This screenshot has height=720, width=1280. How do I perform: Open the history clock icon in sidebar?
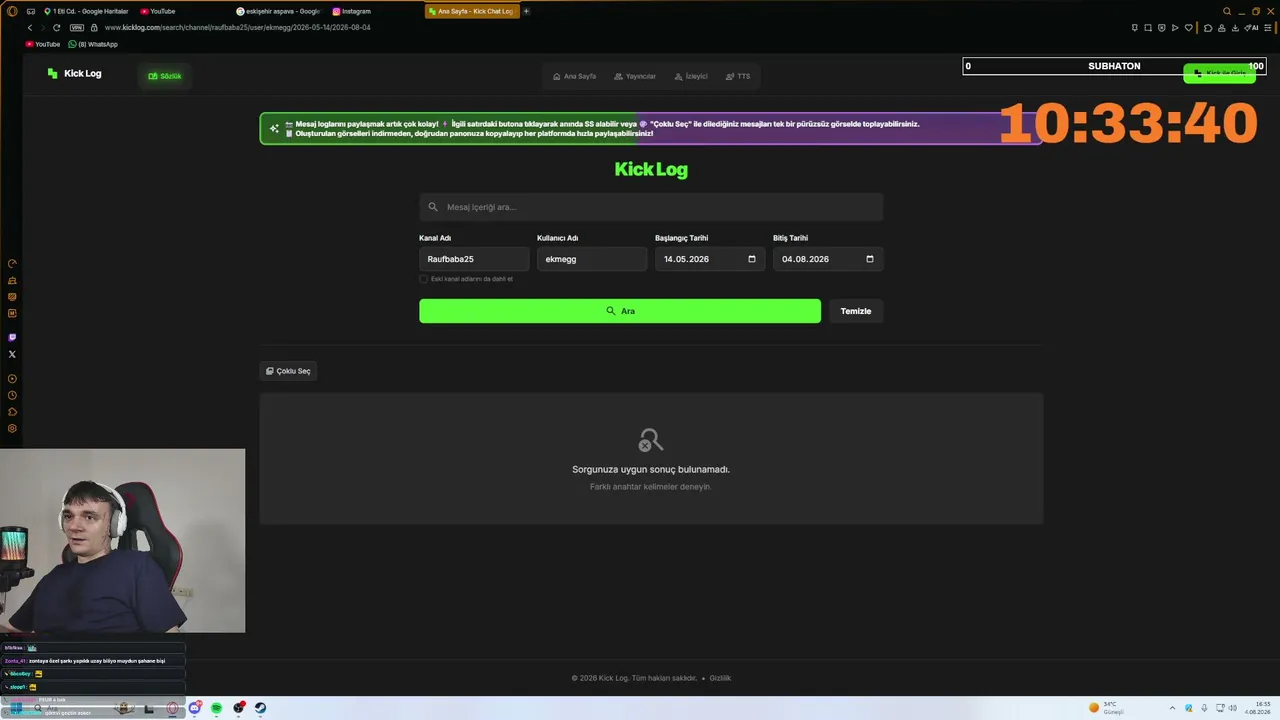pos(12,395)
